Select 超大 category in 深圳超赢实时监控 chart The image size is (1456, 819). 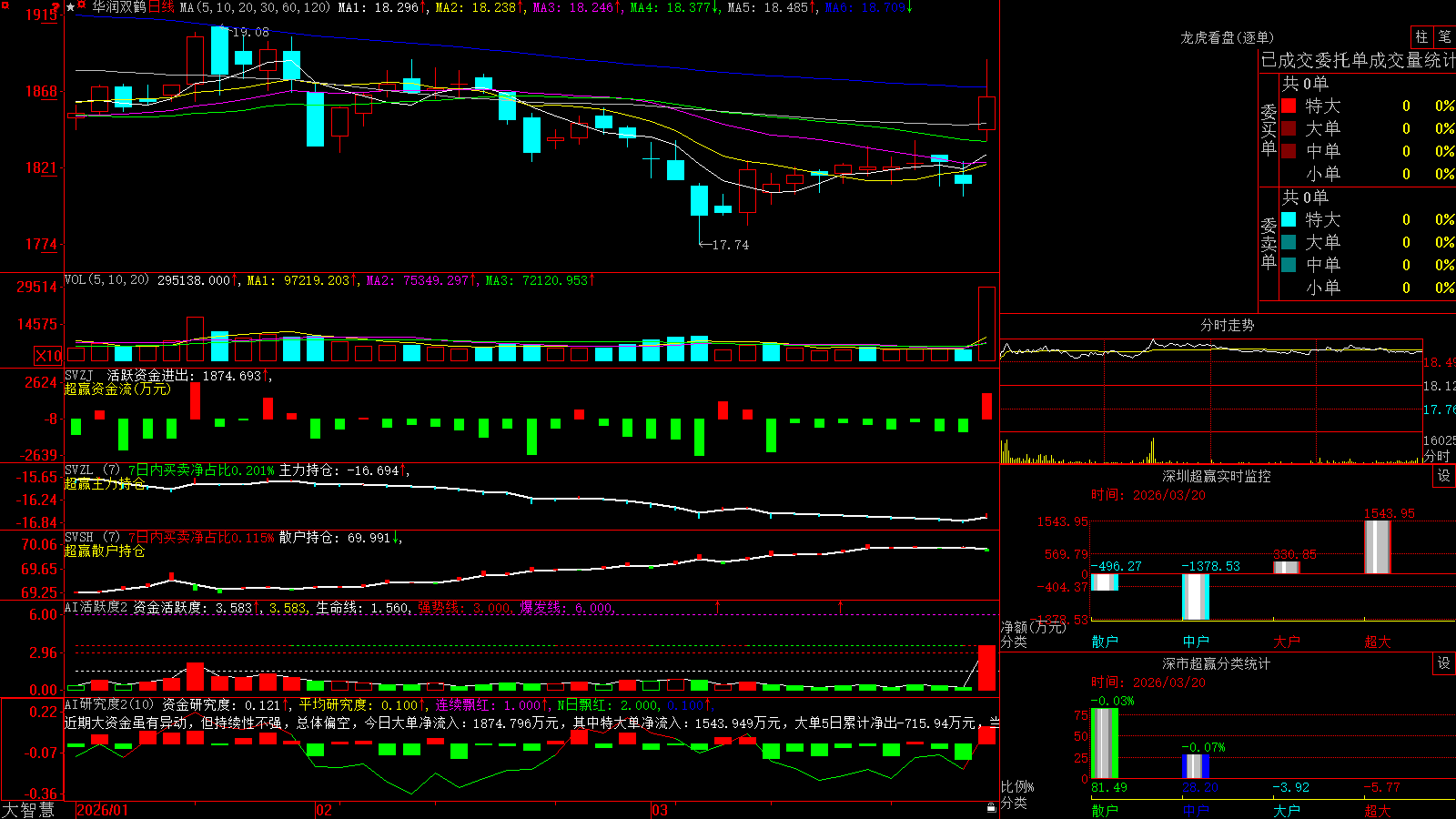click(x=1378, y=642)
